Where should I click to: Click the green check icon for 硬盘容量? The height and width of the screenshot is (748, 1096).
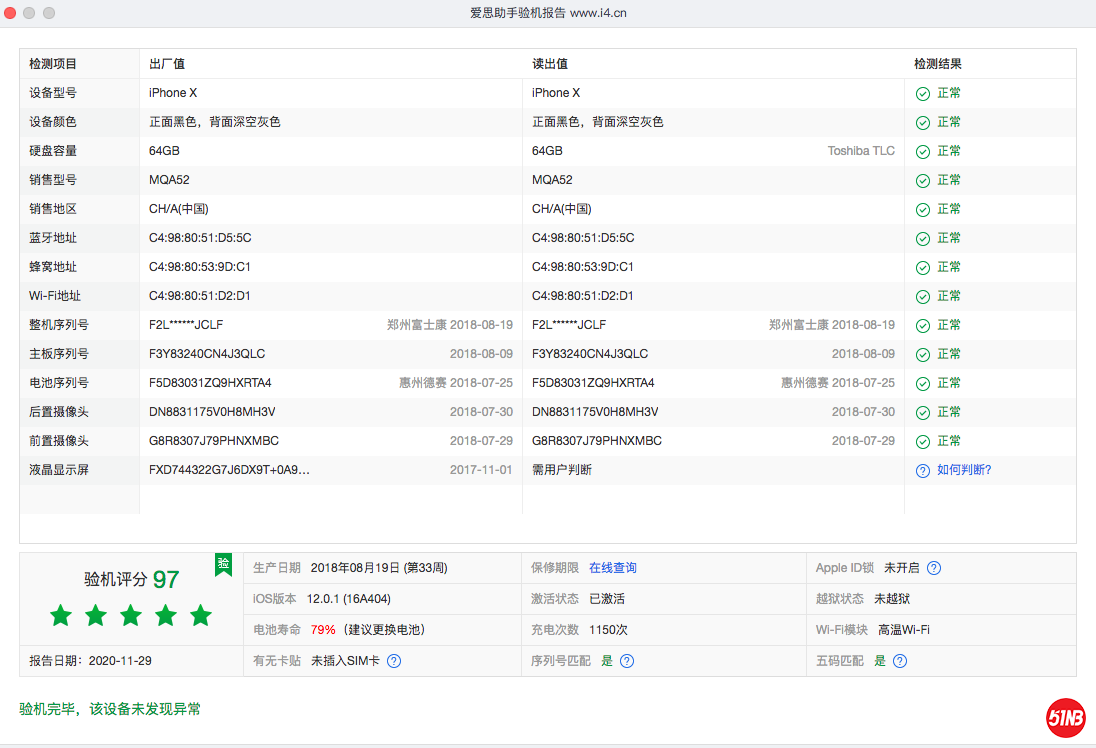click(923, 151)
